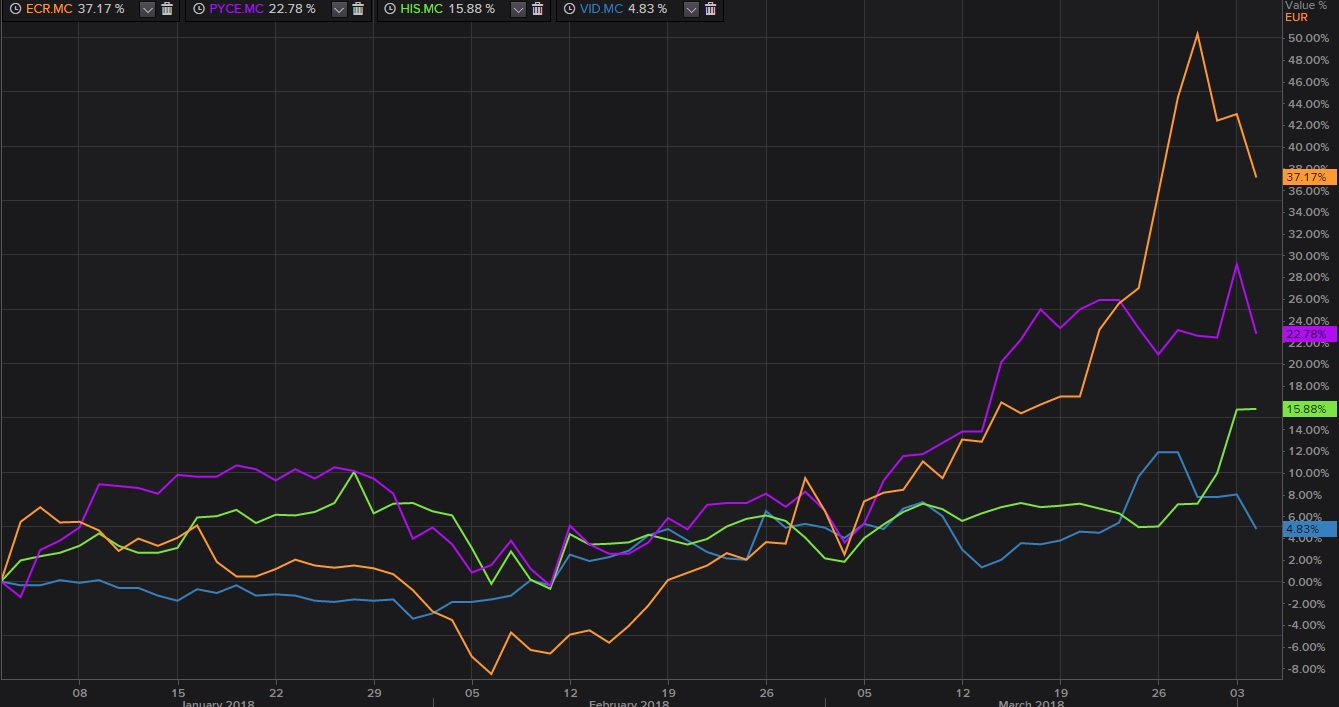Click the '37.17 %' value next to ECR.MC
The width and height of the screenshot is (1339, 707).
coord(100,9)
